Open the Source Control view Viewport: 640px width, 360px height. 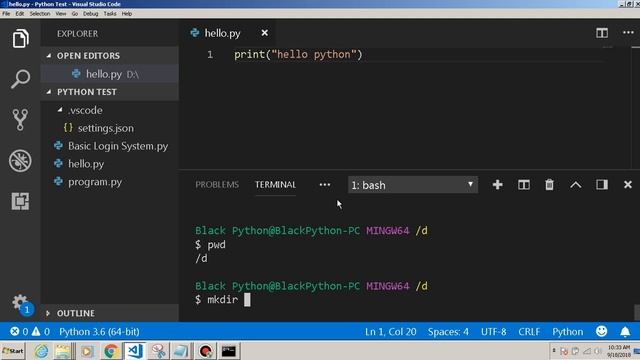[x=20, y=120]
